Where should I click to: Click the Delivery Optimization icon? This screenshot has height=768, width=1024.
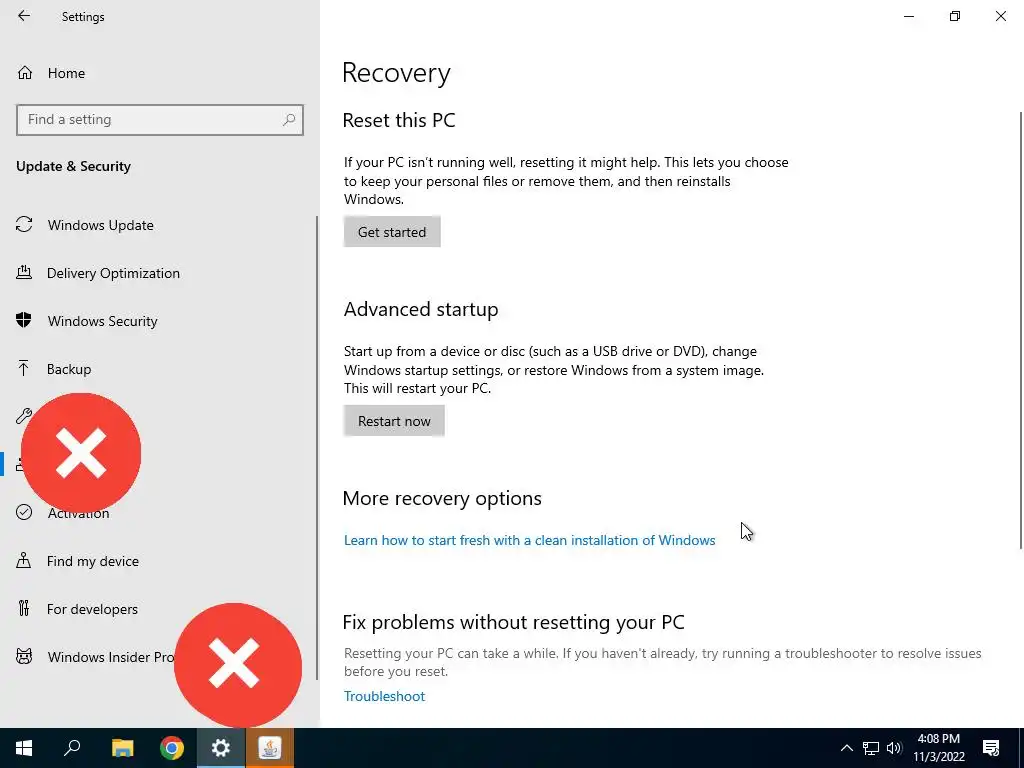click(x=24, y=272)
